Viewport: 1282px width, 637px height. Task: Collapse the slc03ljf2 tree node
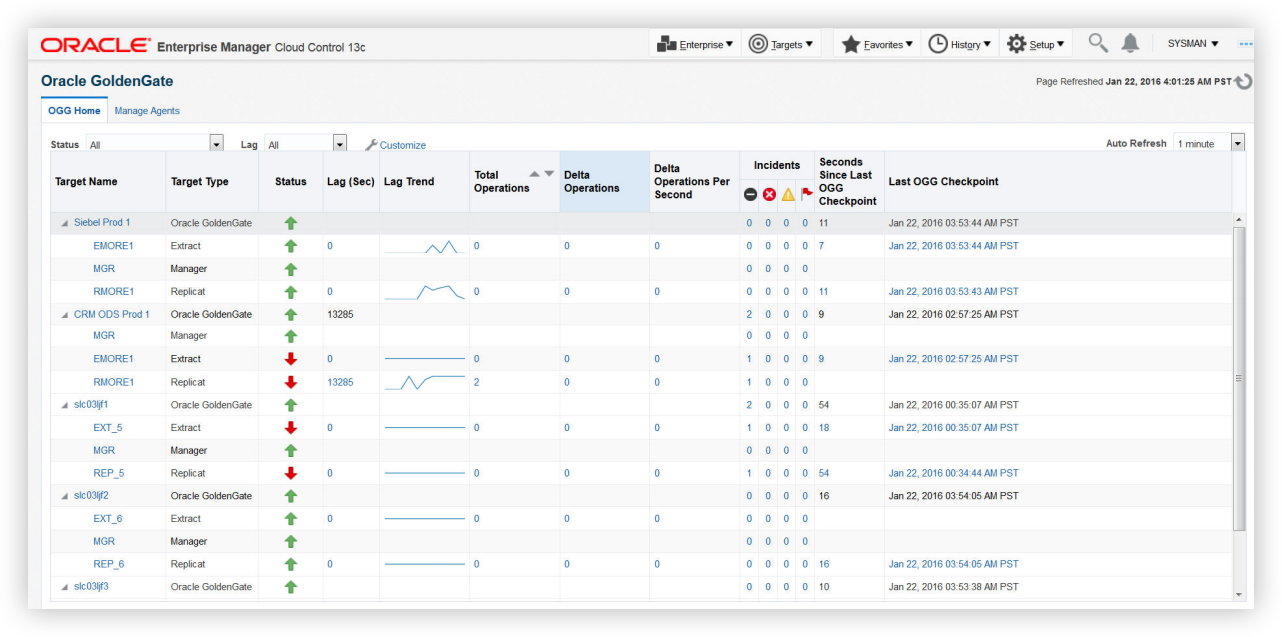tap(65, 496)
